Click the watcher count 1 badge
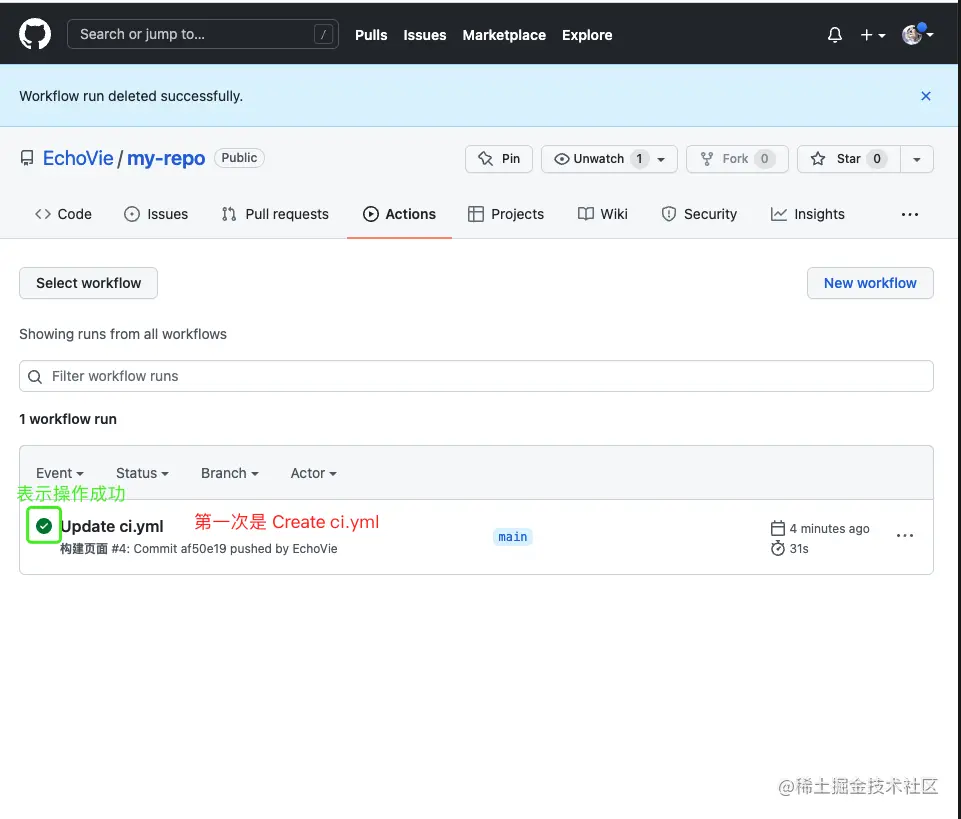 pos(639,159)
